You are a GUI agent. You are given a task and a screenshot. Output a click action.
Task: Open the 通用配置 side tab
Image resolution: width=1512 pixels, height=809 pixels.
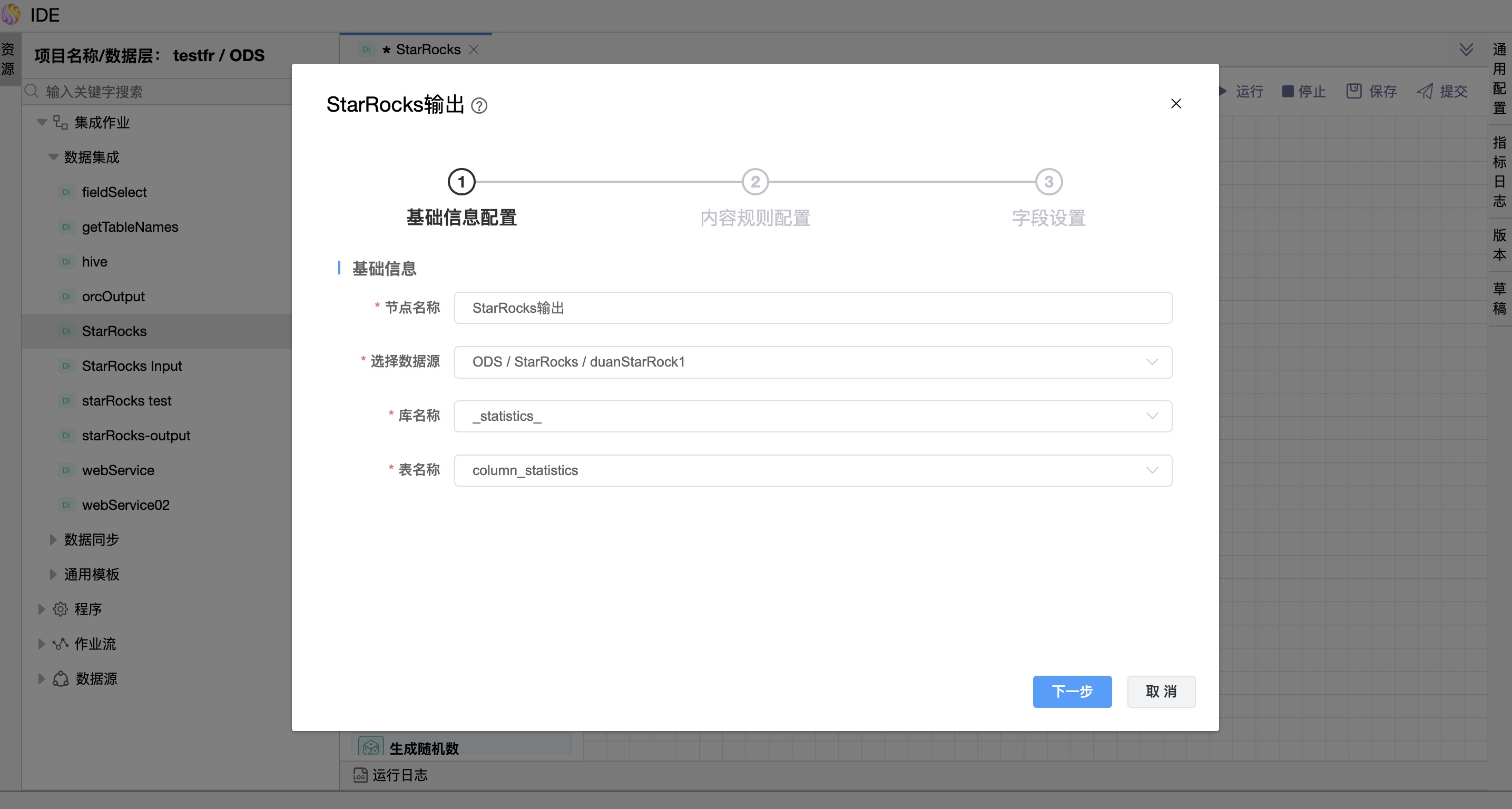[1499, 78]
